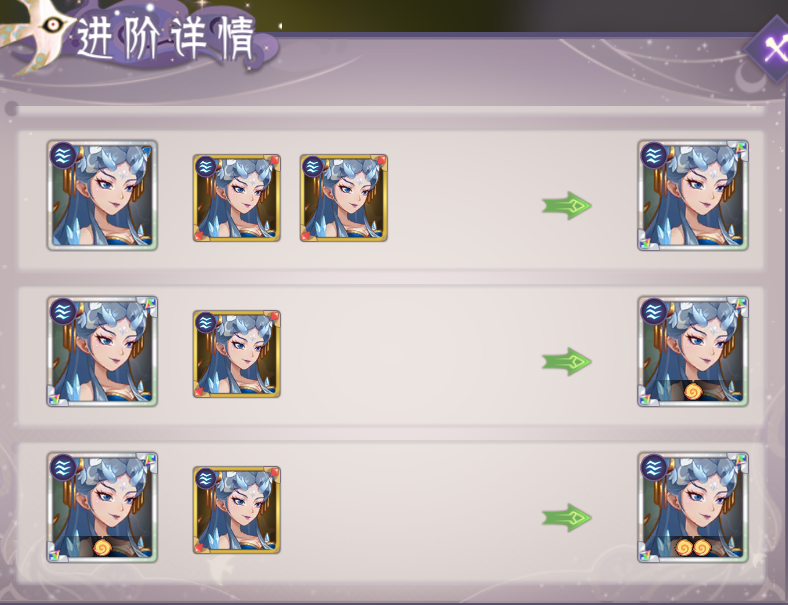The height and width of the screenshot is (605, 788).
Task: Tap the first gold-framed material hero in the top row
Action: pyautogui.click(x=237, y=198)
